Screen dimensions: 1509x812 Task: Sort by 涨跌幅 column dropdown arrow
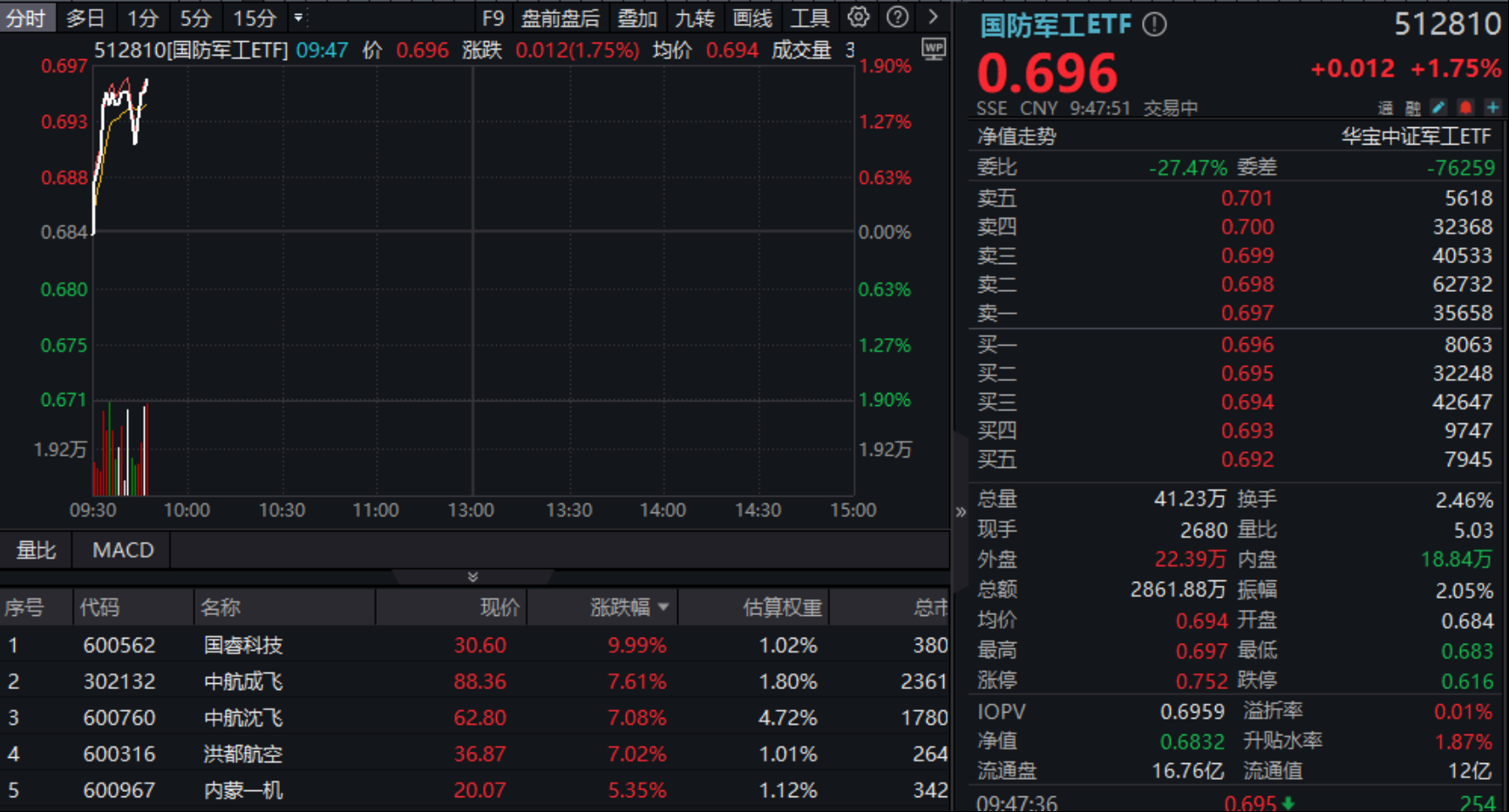point(663,607)
